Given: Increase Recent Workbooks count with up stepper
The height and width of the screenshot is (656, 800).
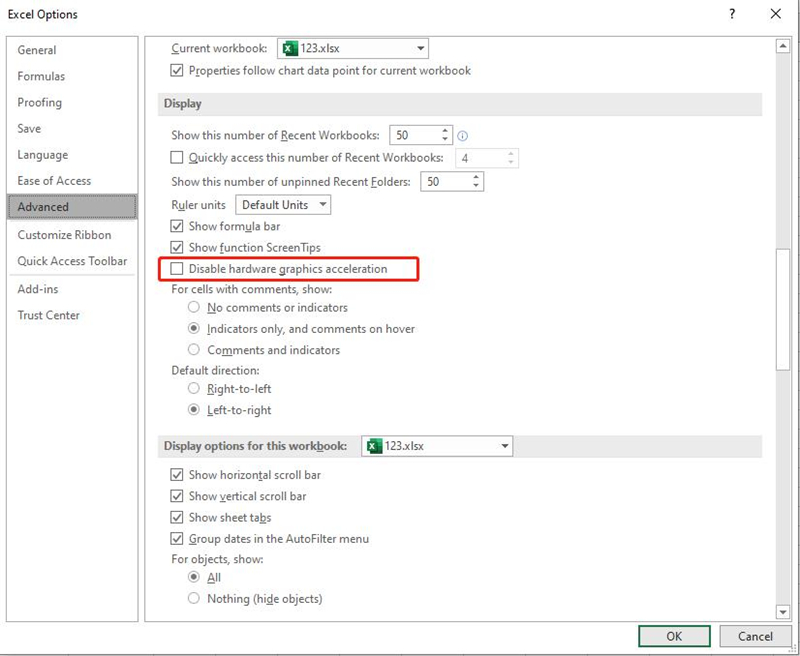Looking at the screenshot, I should point(444,129).
